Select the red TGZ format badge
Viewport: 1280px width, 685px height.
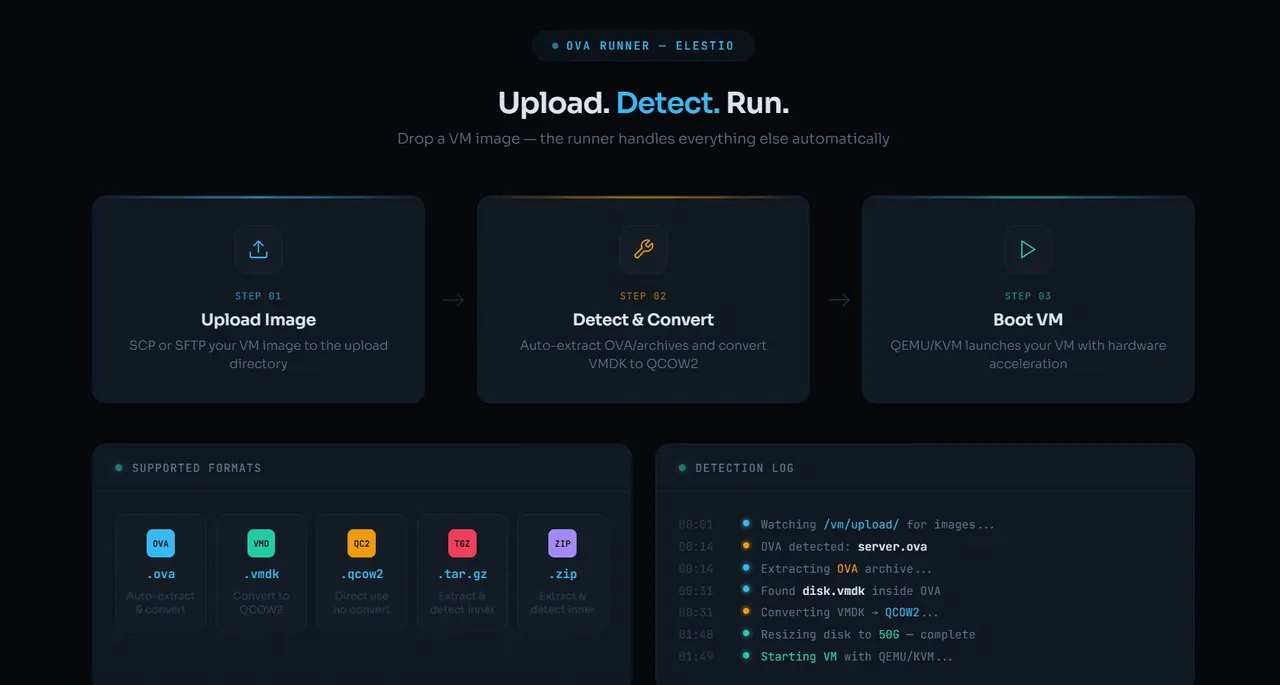tap(462, 544)
